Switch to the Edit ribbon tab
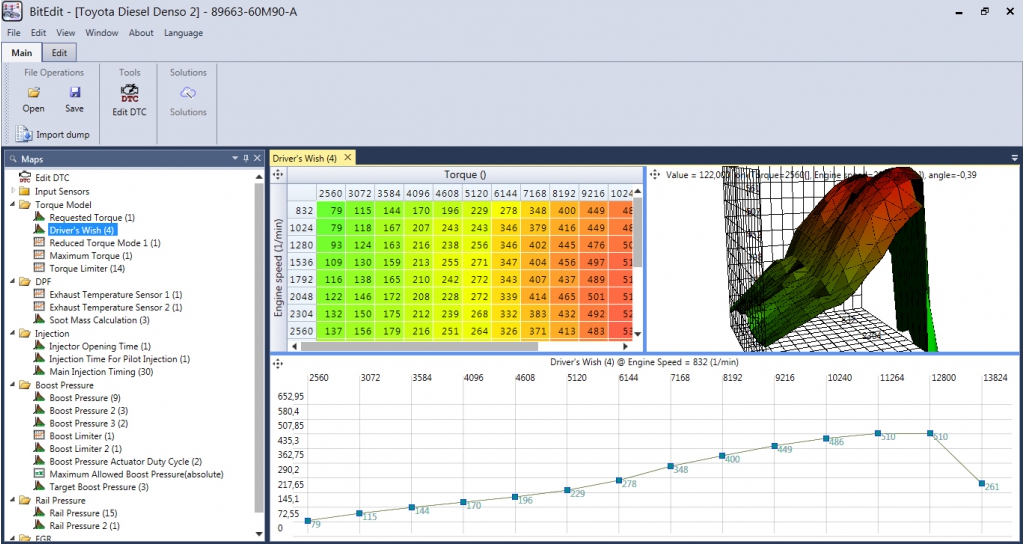The height and width of the screenshot is (544, 1024). 59,53
